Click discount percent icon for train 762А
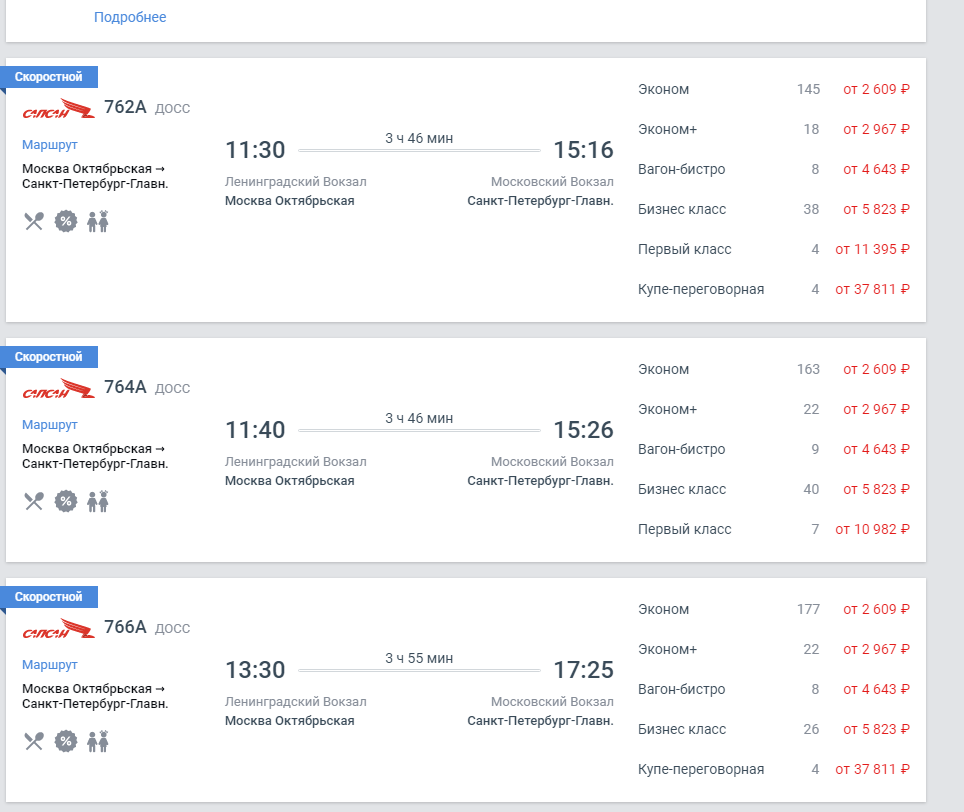 pos(66,221)
